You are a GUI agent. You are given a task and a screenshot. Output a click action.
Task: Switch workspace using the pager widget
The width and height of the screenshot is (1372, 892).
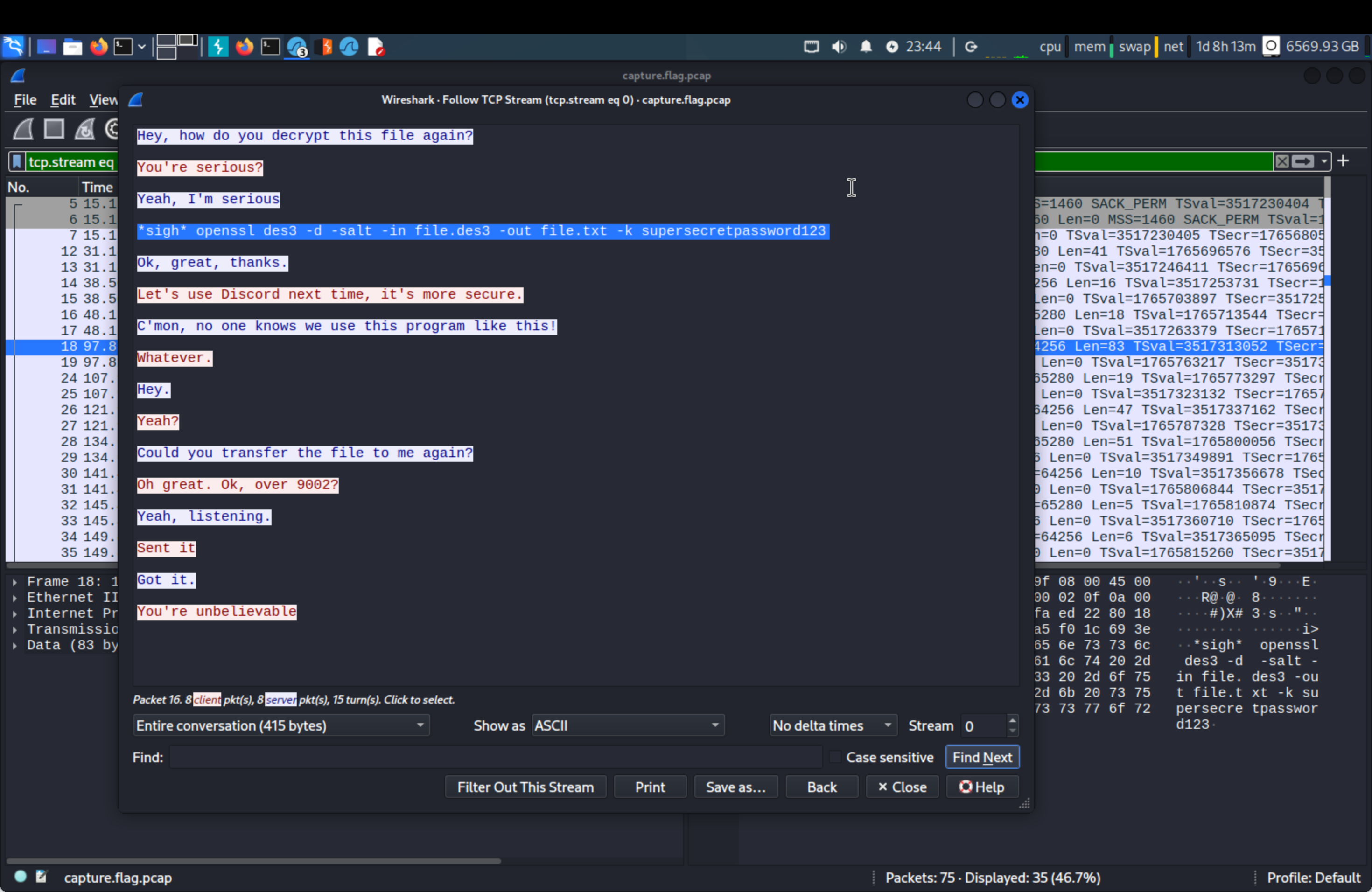click(176, 47)
